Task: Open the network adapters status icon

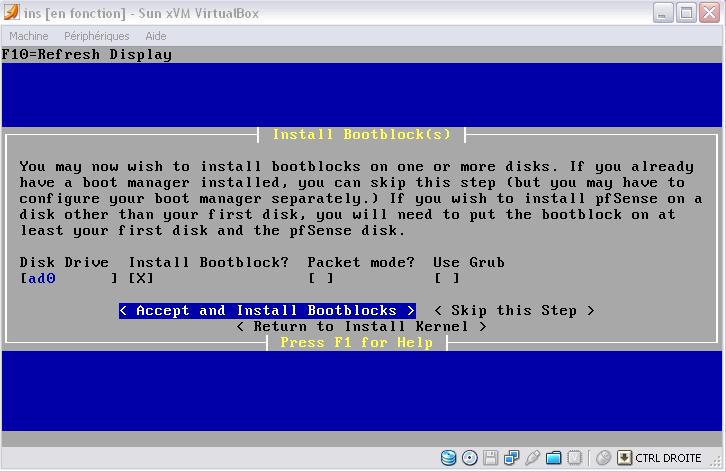Action: (x=511, y=458)
